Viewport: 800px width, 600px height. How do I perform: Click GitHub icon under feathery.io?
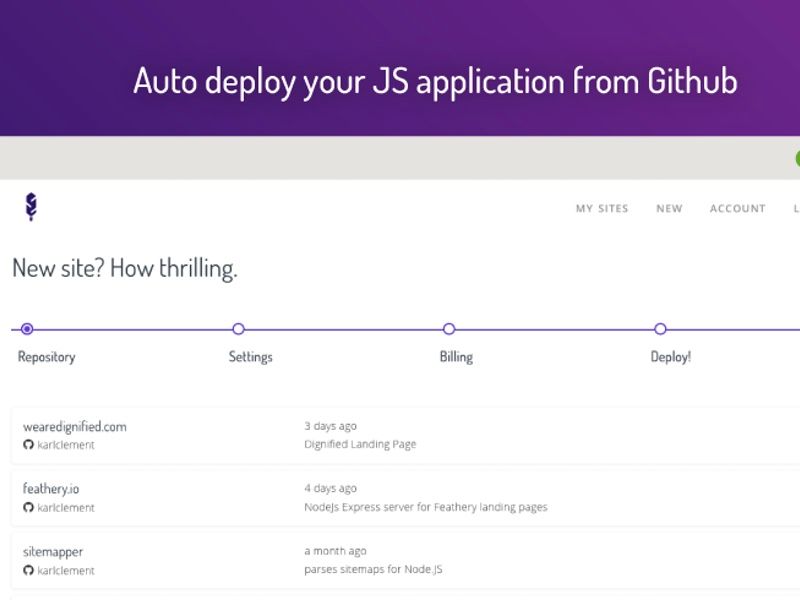tap(28, 508)
